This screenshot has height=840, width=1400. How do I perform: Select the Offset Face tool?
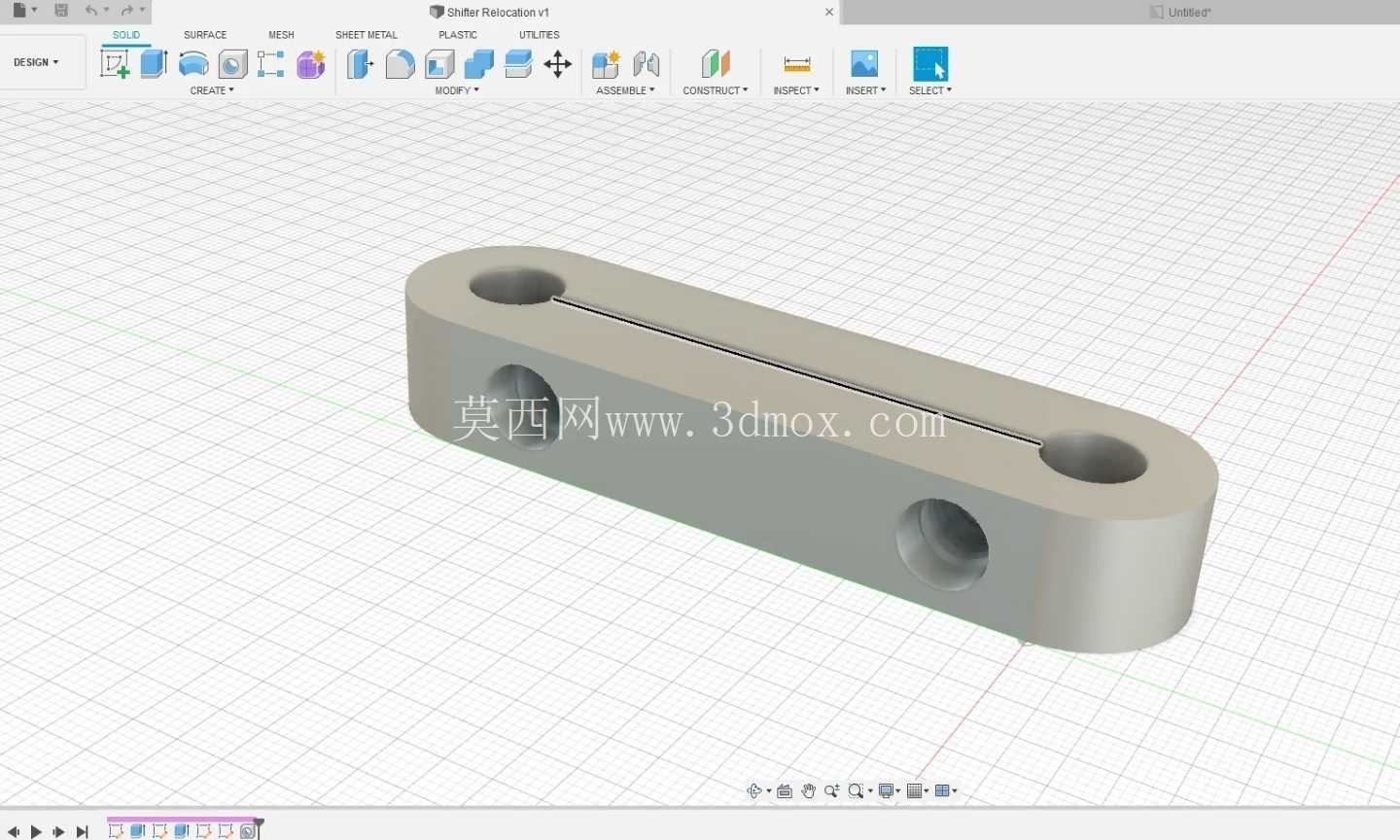518,64
